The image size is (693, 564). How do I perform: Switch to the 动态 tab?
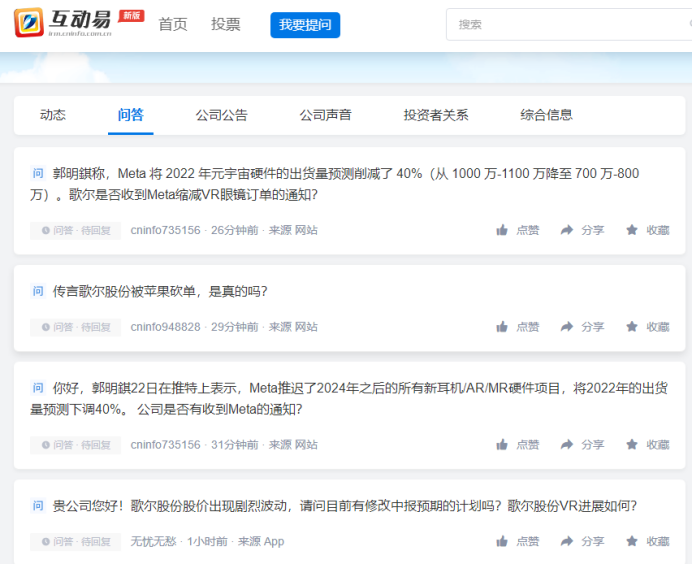tap(53, 115)
